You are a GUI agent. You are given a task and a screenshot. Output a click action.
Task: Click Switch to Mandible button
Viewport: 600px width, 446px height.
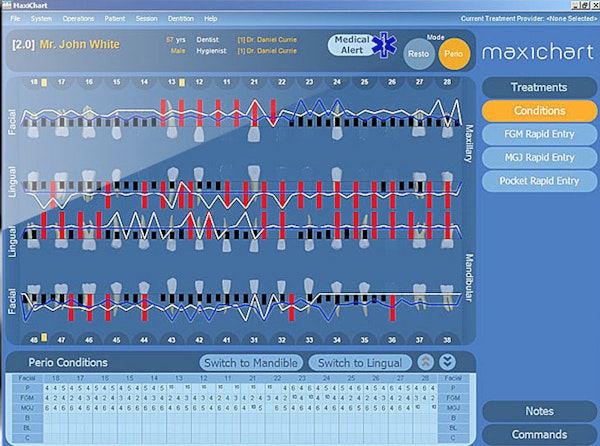coord(251,363)
